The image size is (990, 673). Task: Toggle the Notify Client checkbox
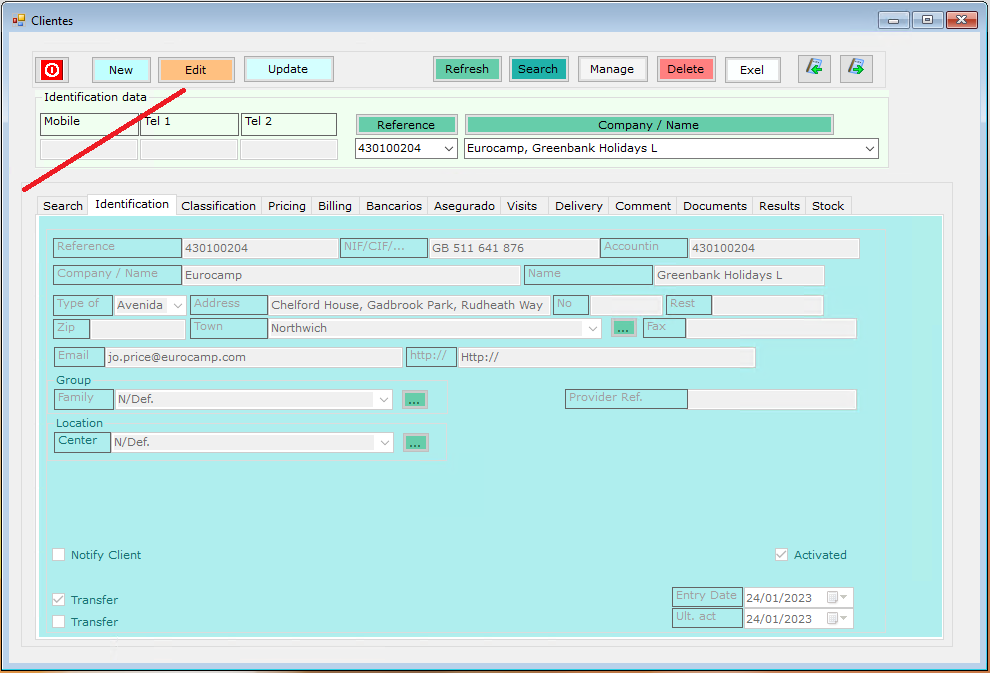59,555
